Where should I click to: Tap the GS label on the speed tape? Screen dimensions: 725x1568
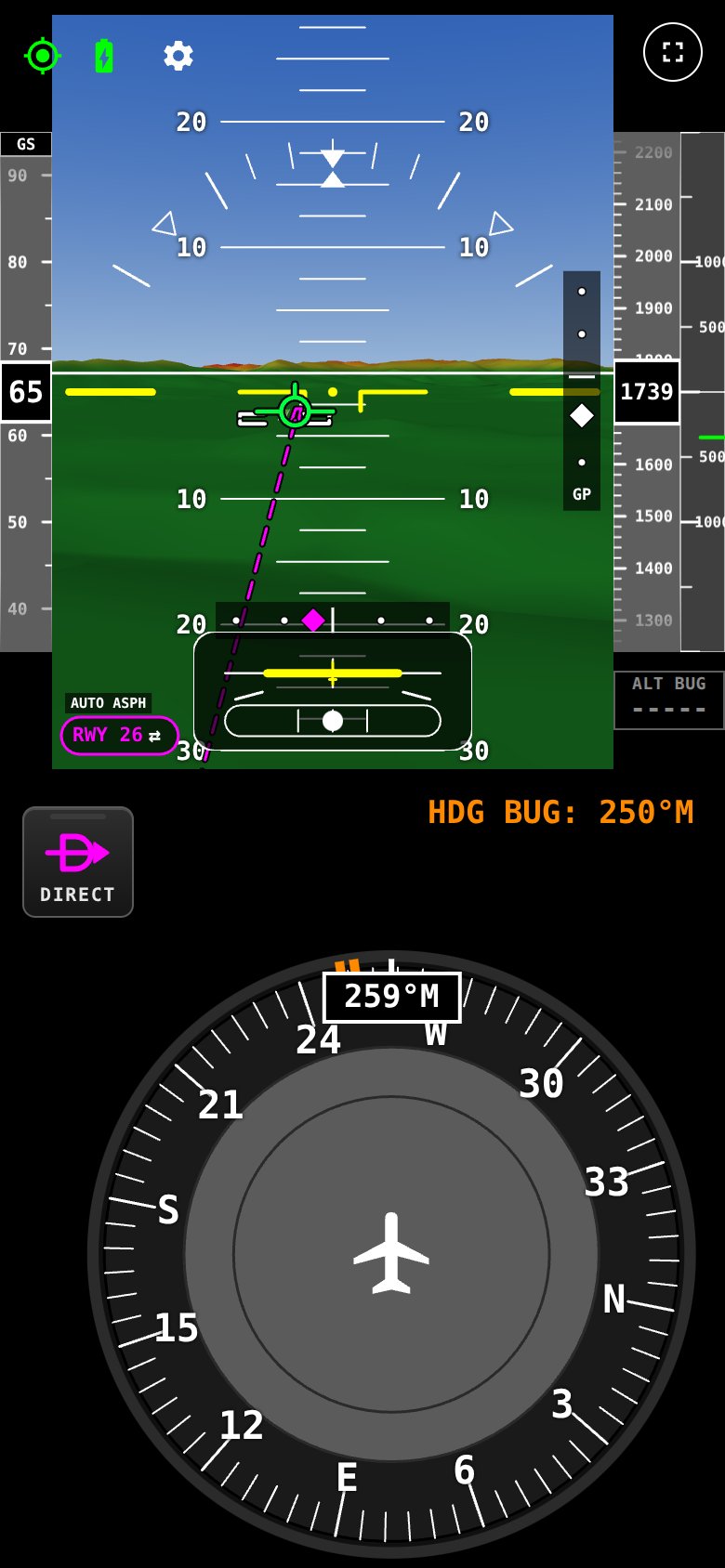26,144
